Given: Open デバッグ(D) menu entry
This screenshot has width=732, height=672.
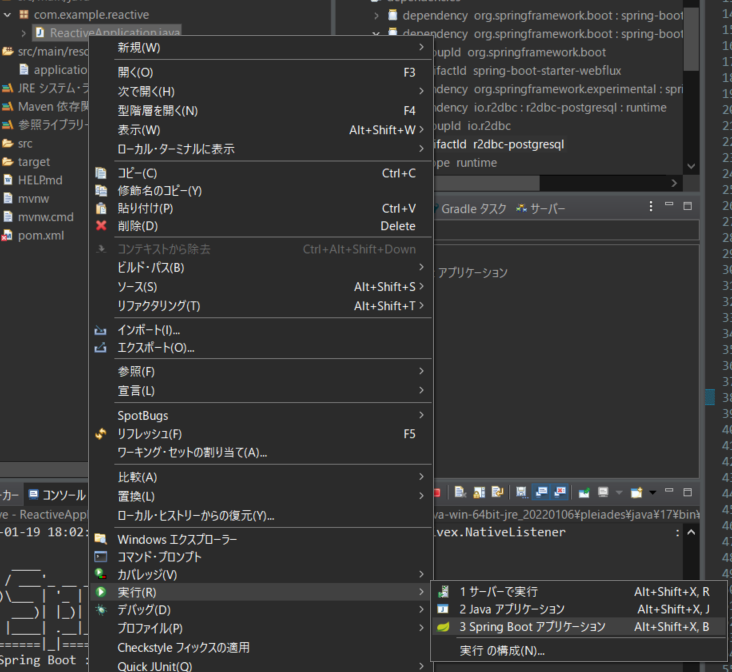Looking at the screenshot, I should (260, 610).
